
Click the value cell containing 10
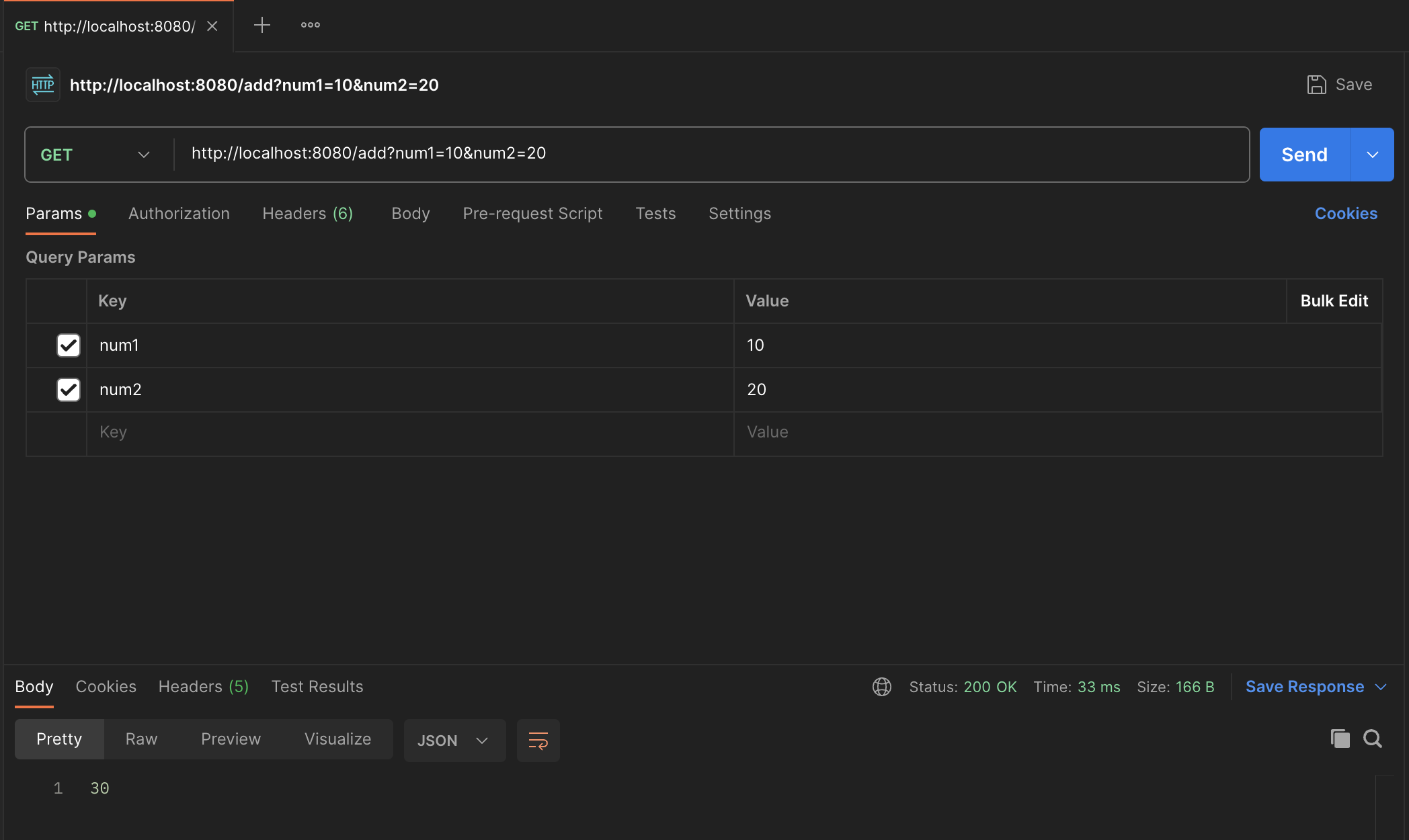point(1057,345)
